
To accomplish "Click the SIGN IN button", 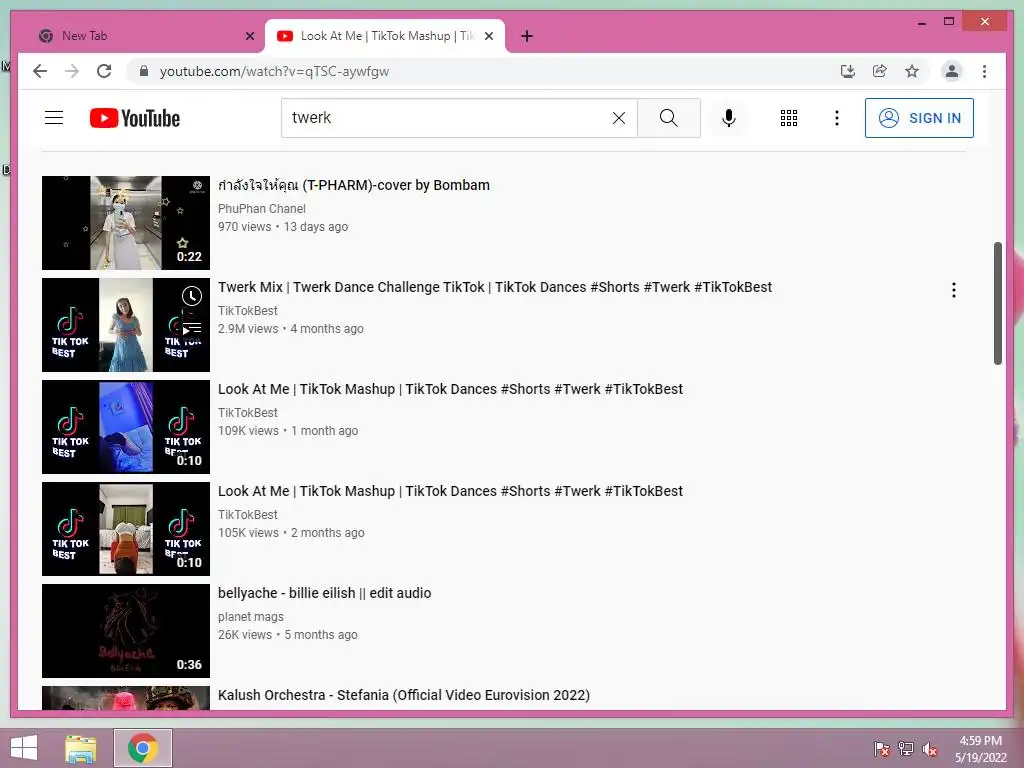I will point(919,118).
